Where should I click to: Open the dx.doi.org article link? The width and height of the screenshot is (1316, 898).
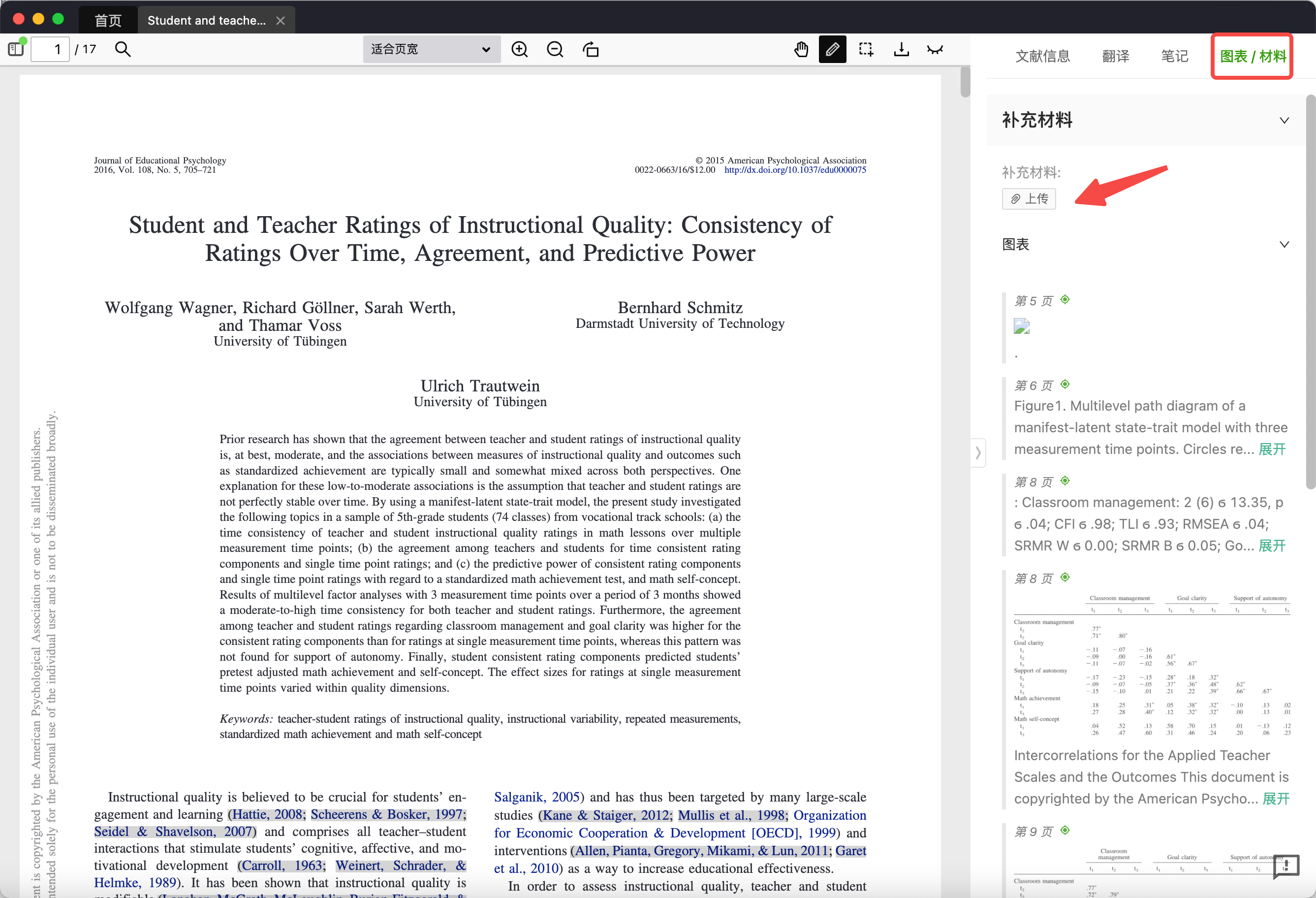coord(795,170)
